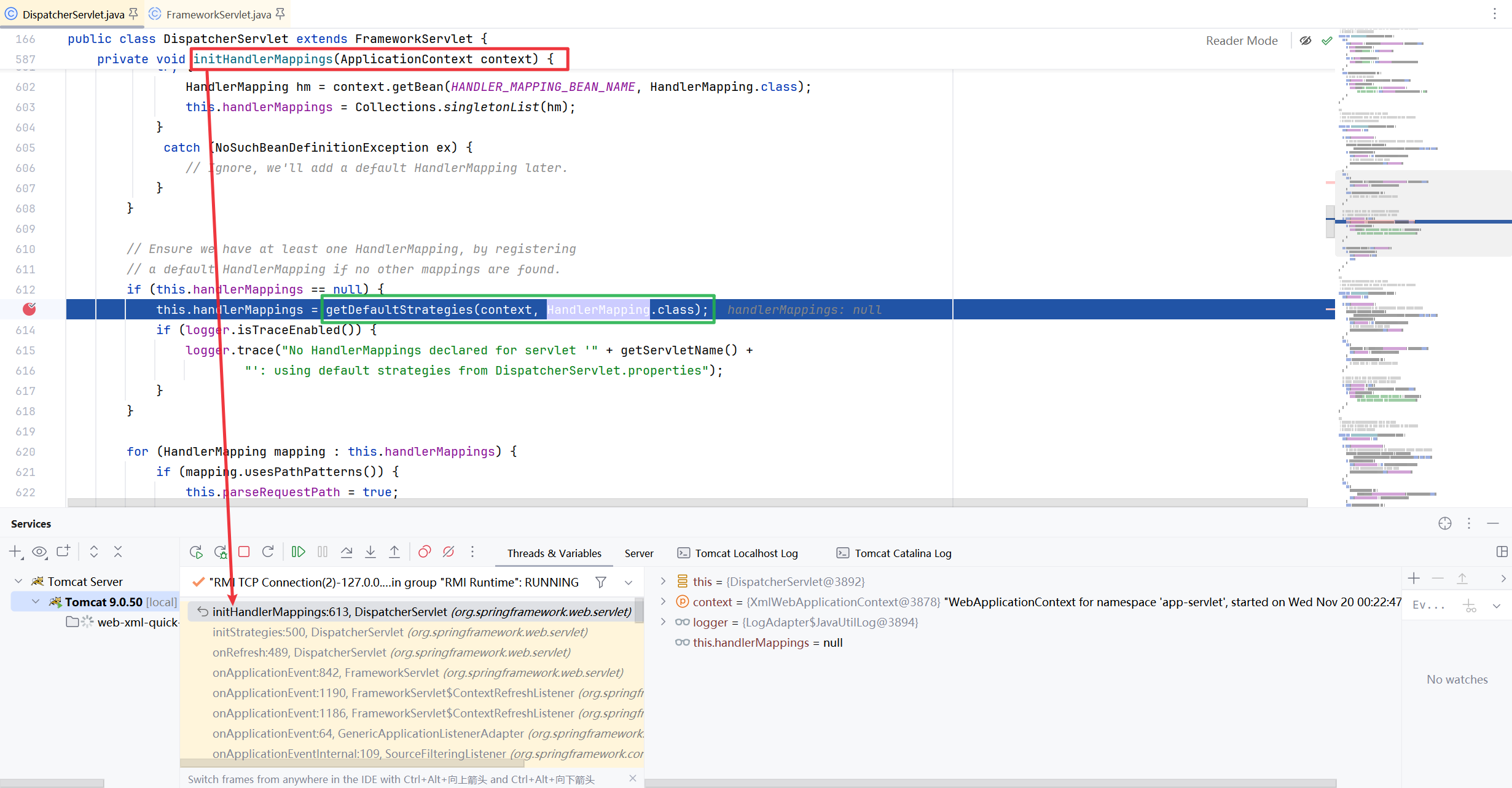Click the Stop server button

tap(244, 552)
